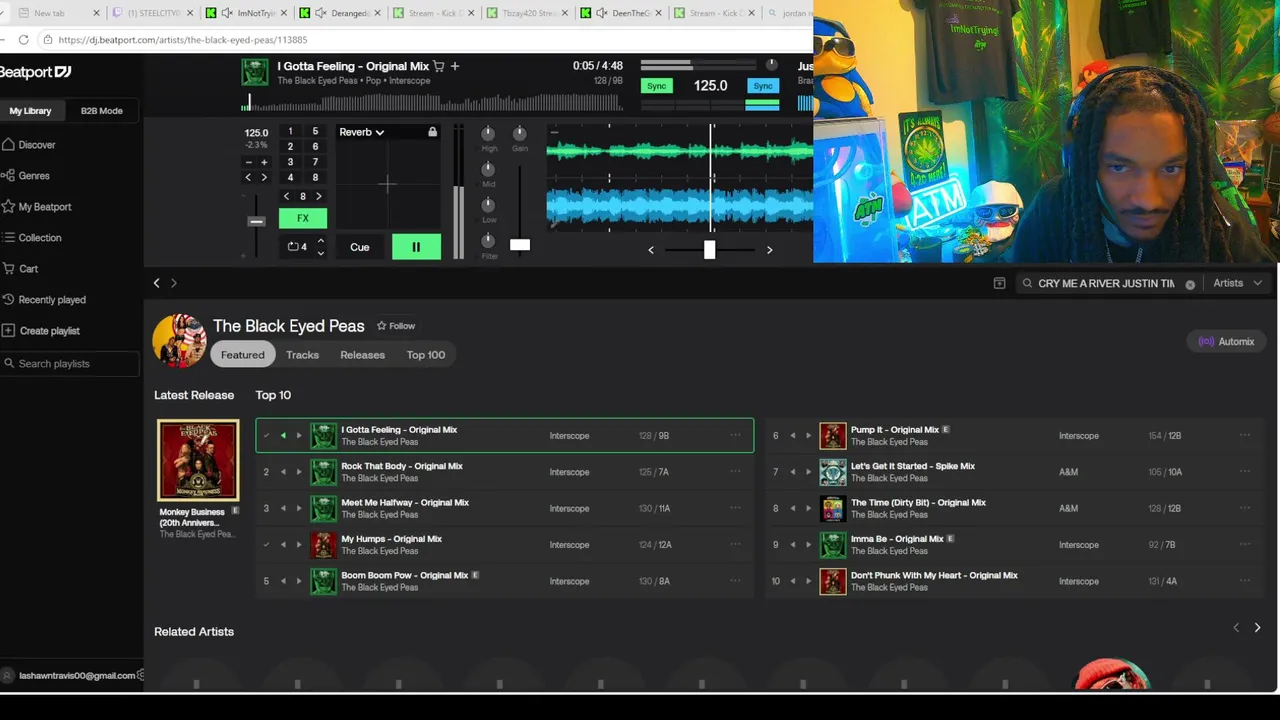Viewport: 1280px width, 720px height.
Task: Select the Tracks tab
Action: 302,355
